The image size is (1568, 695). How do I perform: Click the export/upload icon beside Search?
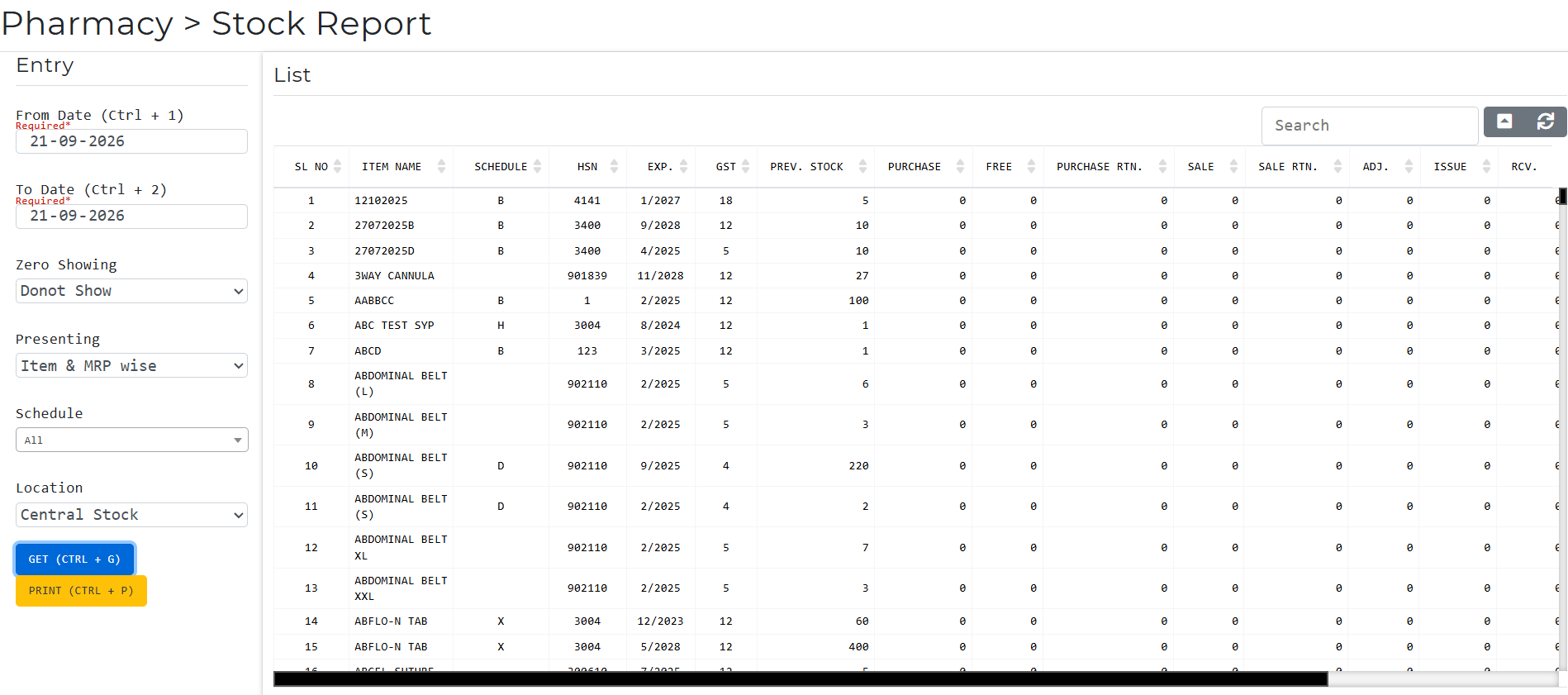point(1504,121)
